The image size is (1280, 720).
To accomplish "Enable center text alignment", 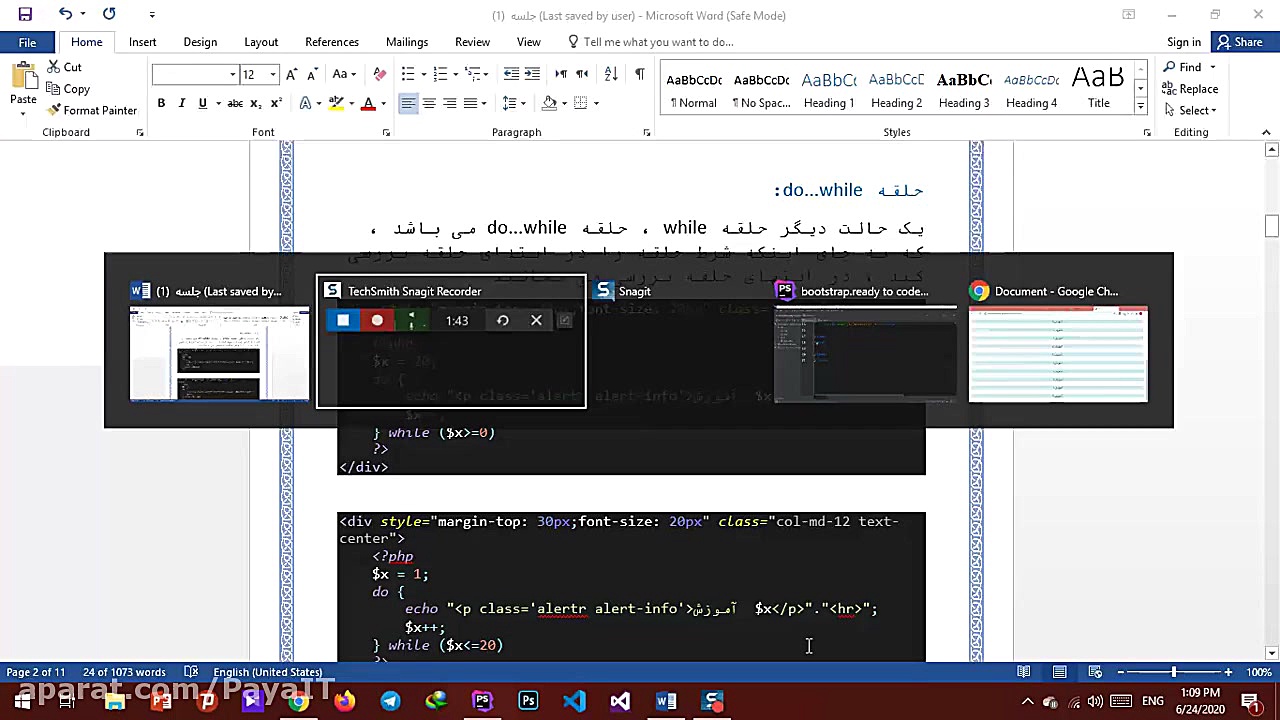I will coord(429,103).
